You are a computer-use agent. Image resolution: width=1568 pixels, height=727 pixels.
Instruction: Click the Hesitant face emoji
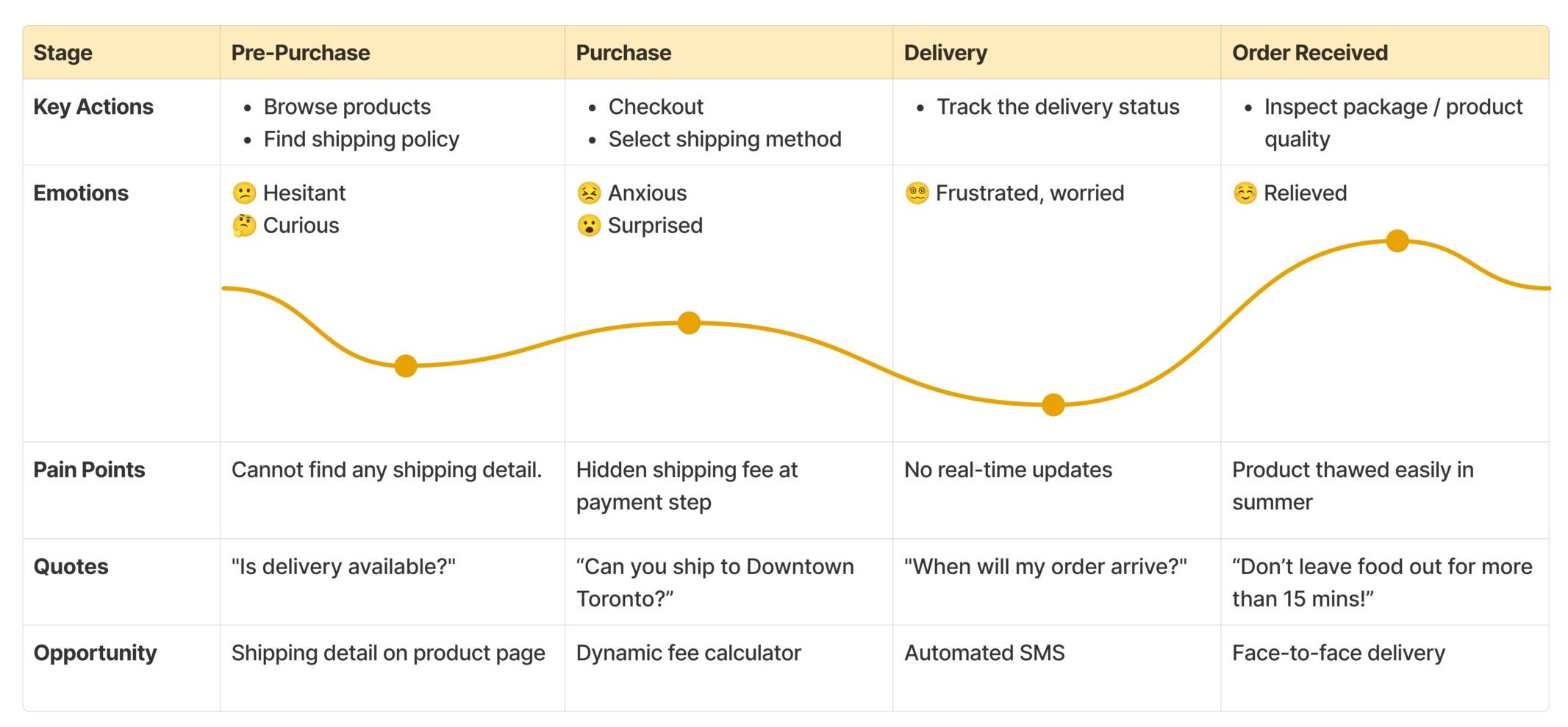pos(244,193)
